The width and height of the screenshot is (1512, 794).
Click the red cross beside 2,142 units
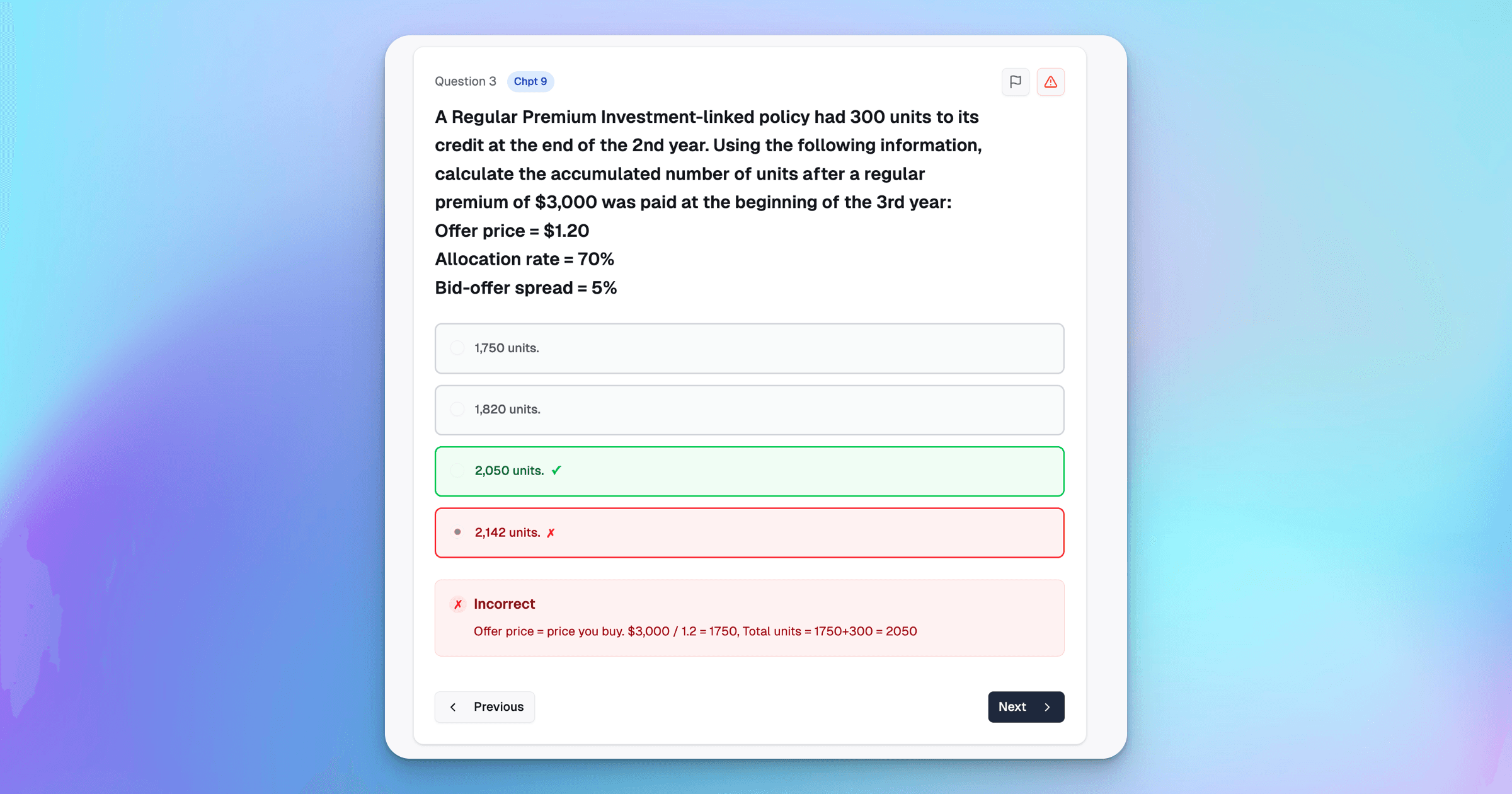pos(551,533)
